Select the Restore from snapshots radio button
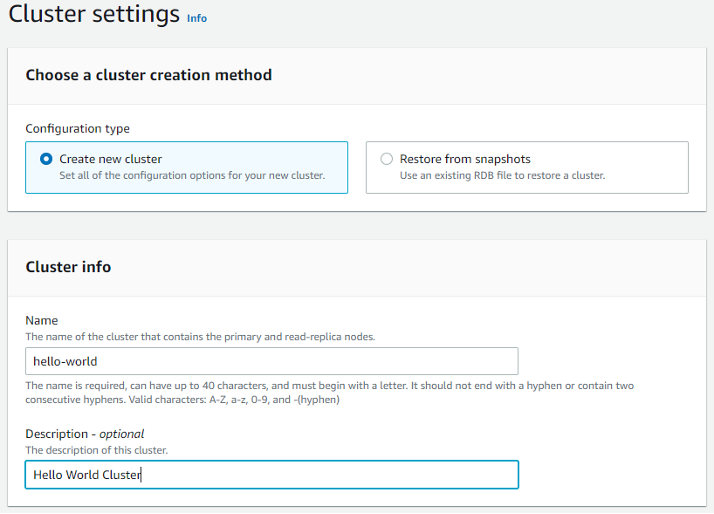714x514 pixels. [387, 159]
